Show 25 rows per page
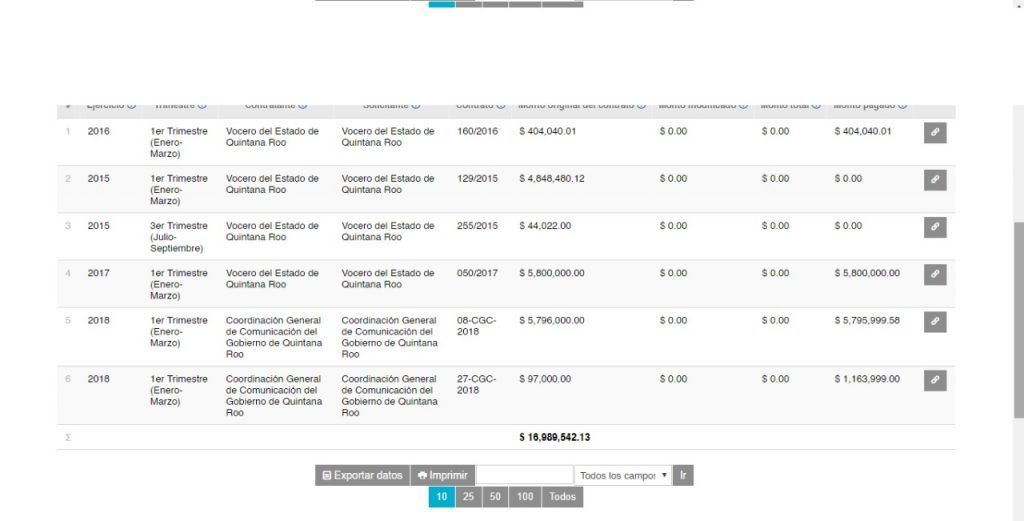Screen dimensions: 1024x521 pos(468,497)
